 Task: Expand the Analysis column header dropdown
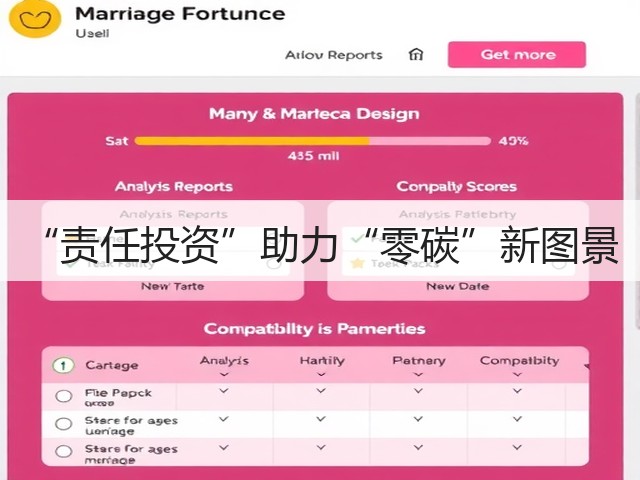[224, 374]
